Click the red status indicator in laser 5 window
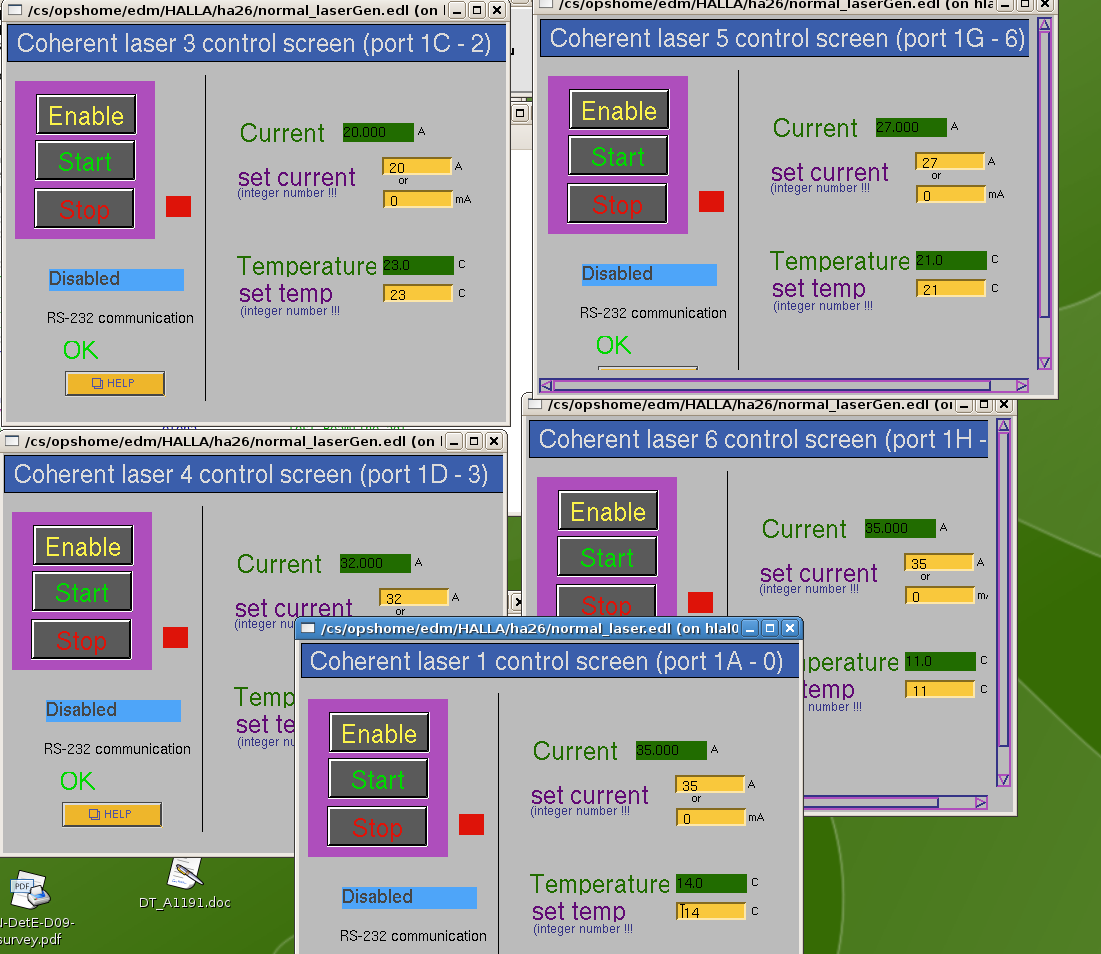The width and height of the screenshot is (1101, 954). click(711, 201)
